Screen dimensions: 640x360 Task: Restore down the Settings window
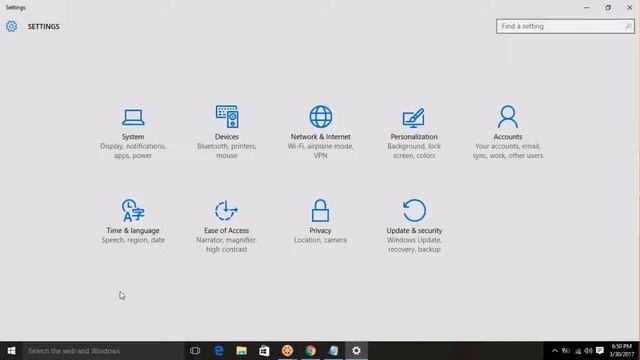pos(608,7)
